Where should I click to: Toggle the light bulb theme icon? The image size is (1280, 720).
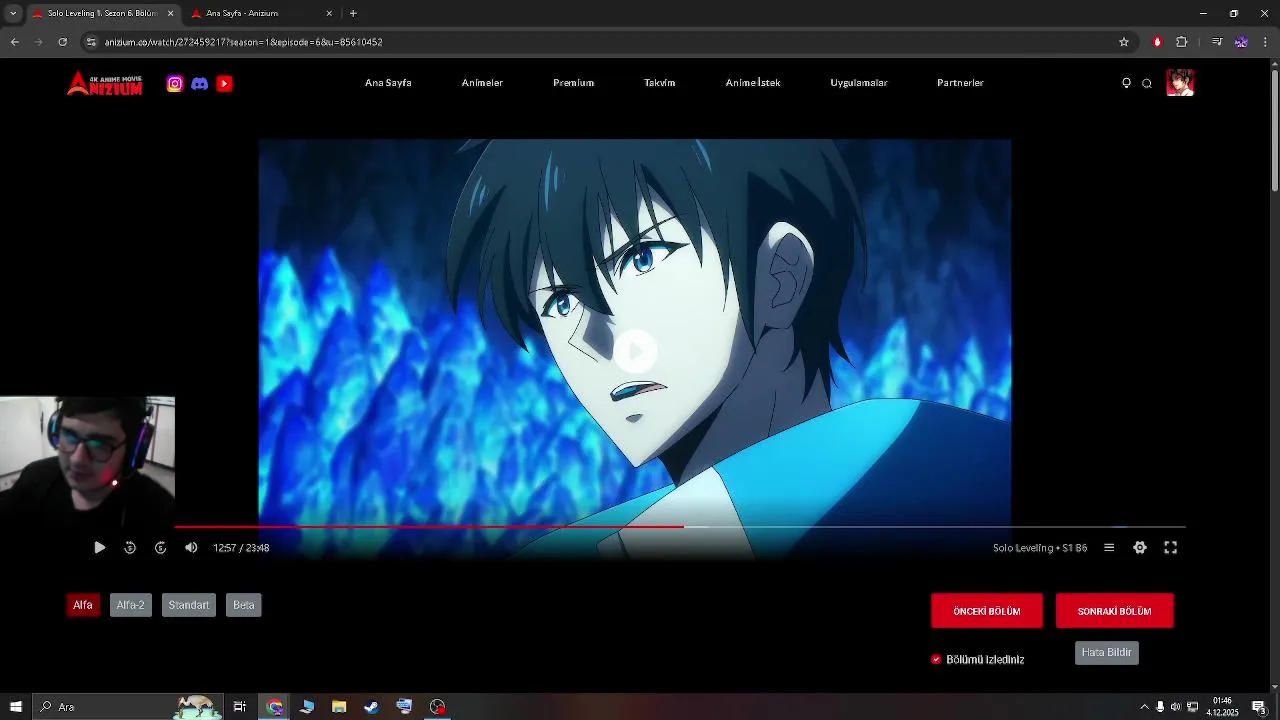[x=1126, y=83]
